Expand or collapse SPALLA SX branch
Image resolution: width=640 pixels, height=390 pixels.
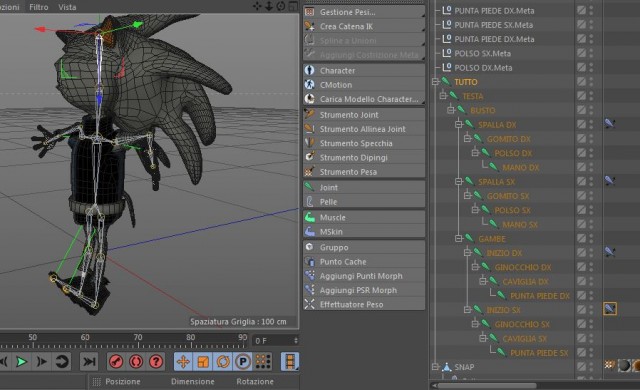pyautogui.click(x=459, y=181)
